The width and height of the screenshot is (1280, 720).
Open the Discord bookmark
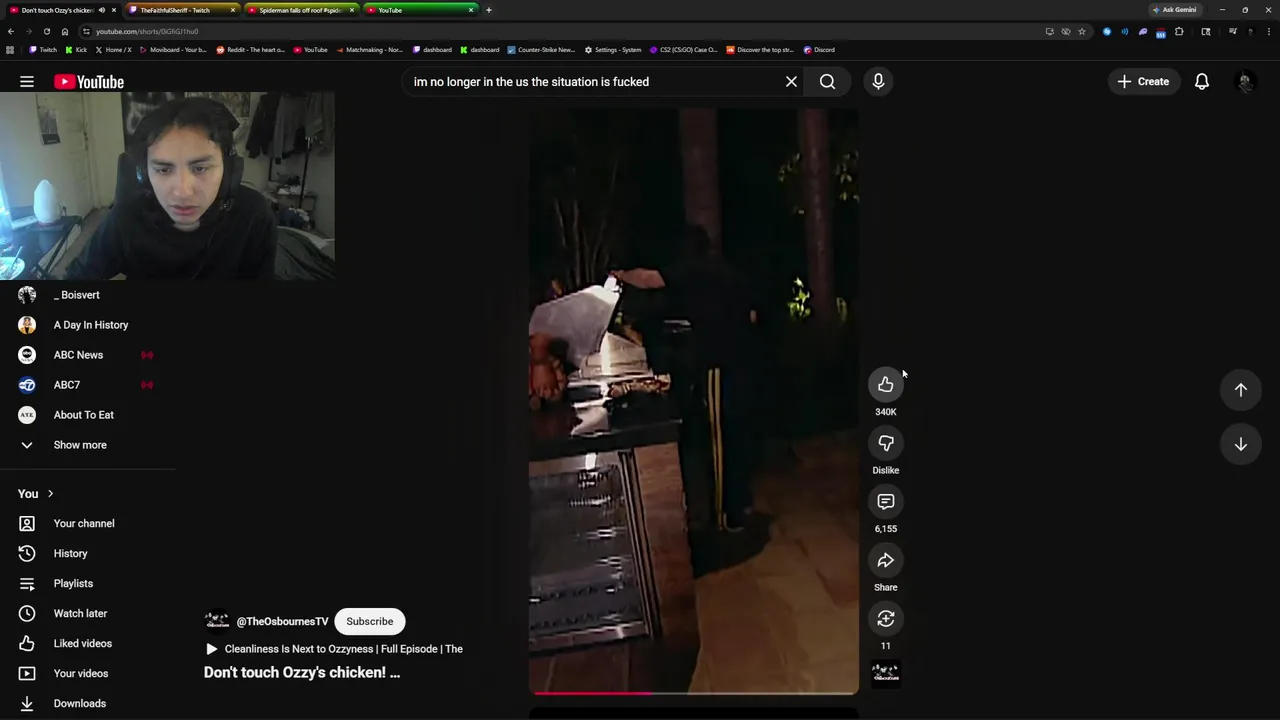coord(819,50)
